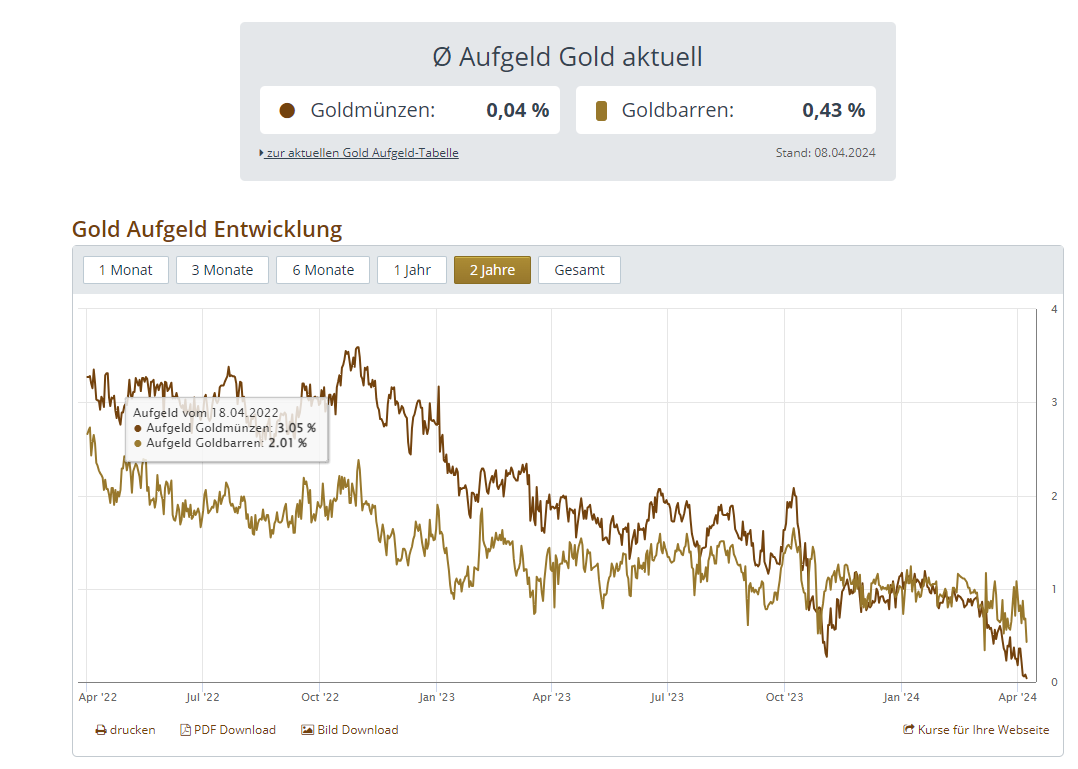
Task: Click the picture icon for Bild Download
Action: [308, 730]
